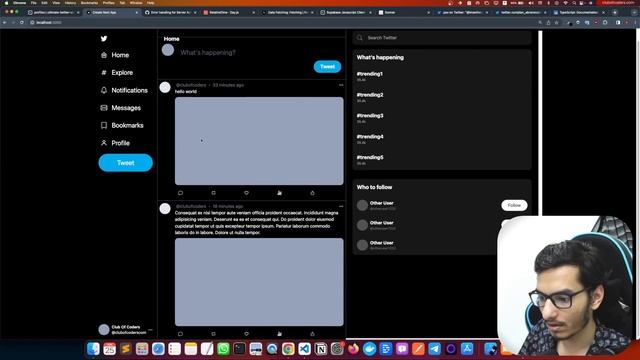The width and height of the screenshot is (640, 360).
Task: Open the hello world tweet image
Action: [259, 141]
